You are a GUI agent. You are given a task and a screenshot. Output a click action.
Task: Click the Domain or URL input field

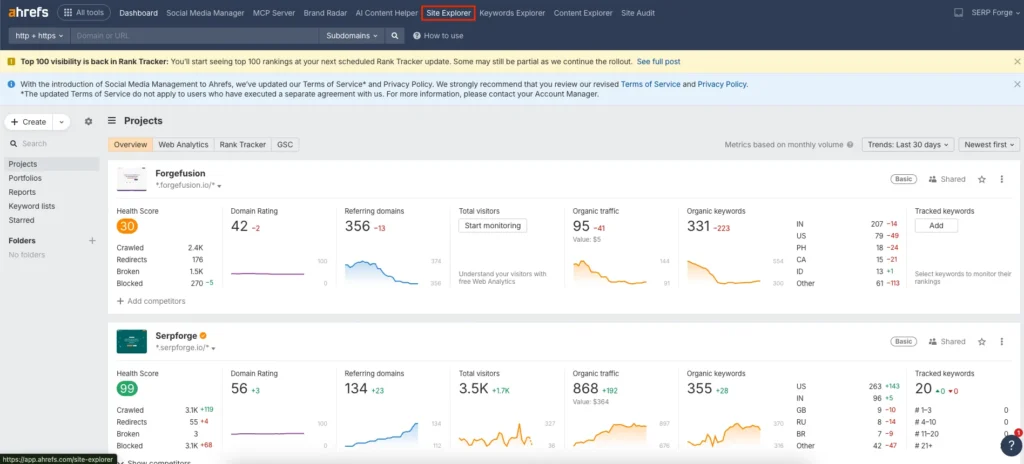pos(194,36)
